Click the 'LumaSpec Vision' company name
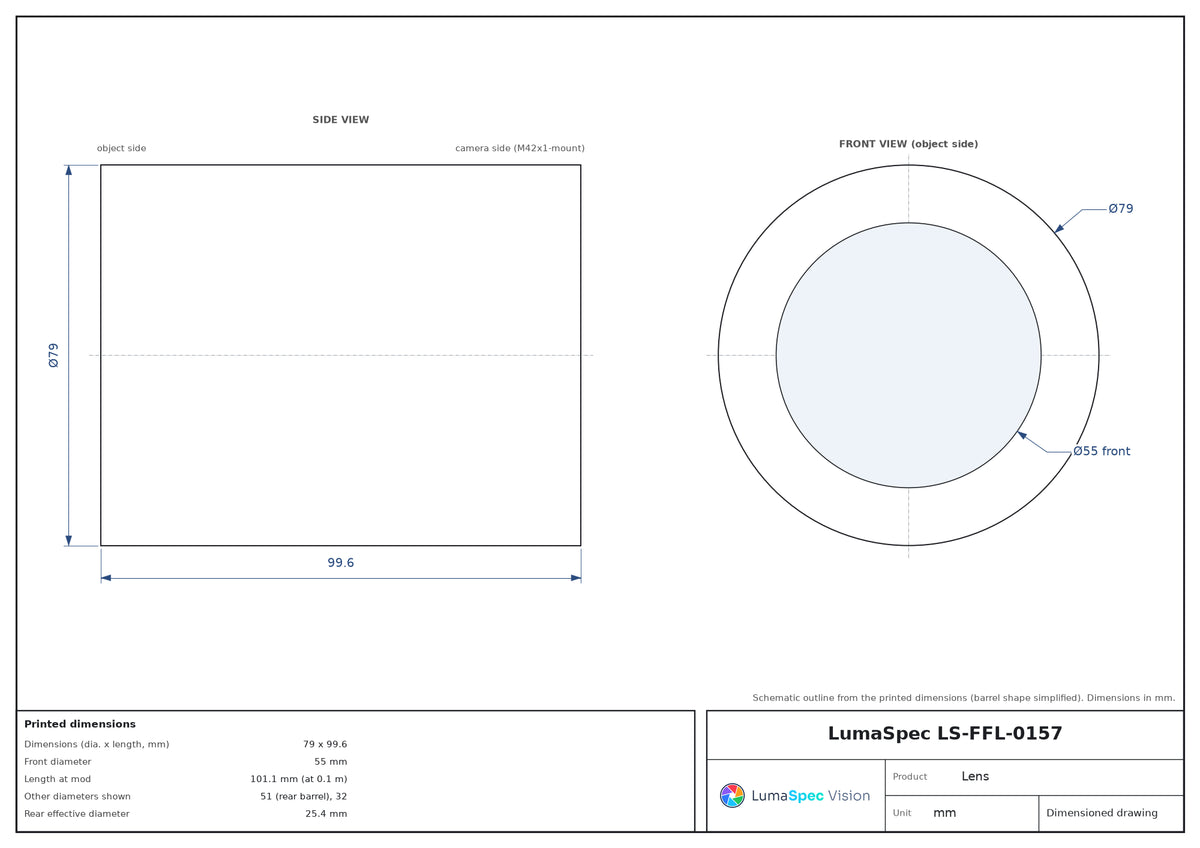 coord(810,796)
